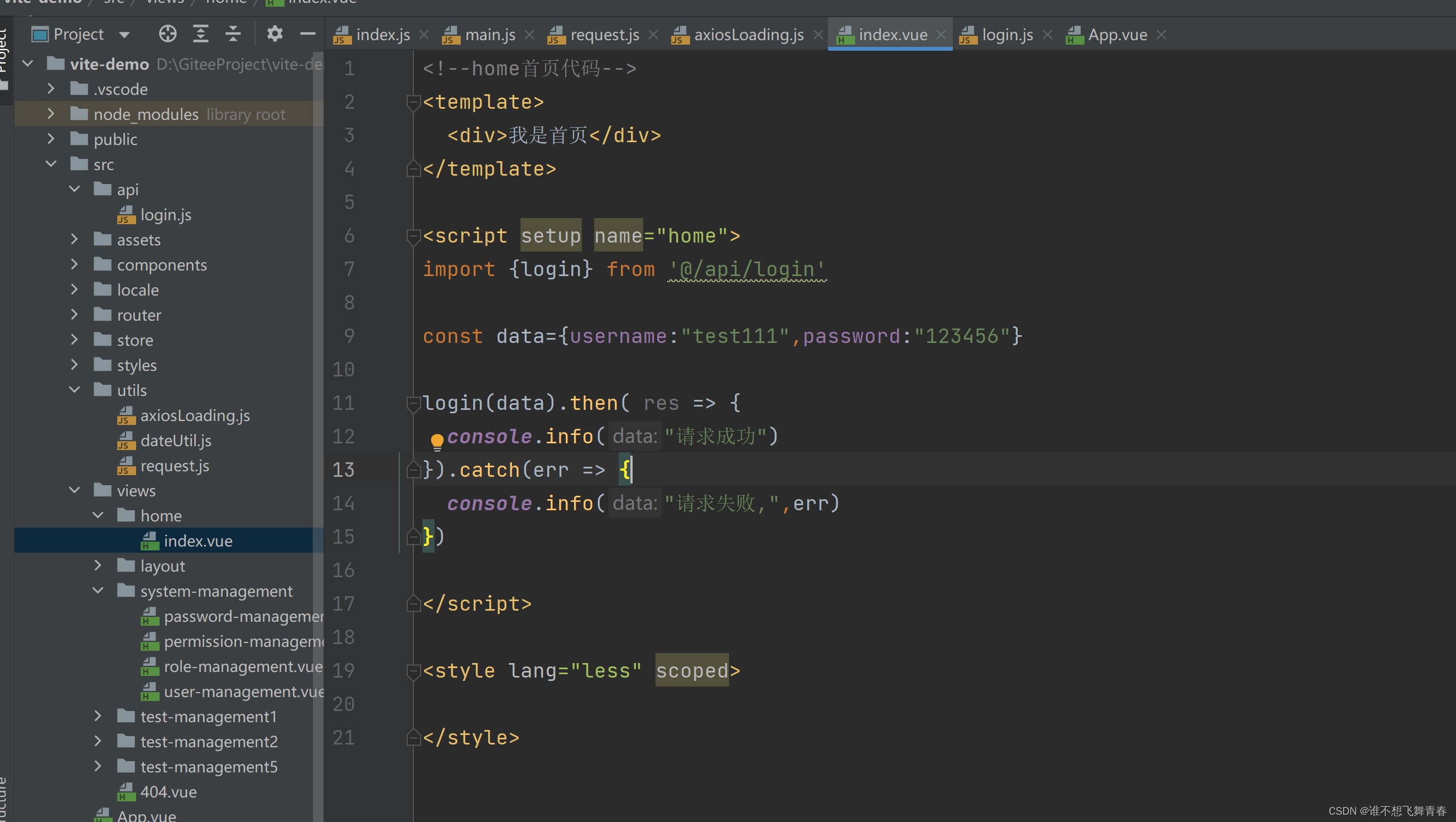
Task: Click the locate/select opened file crosshair icon
Action: 167,34
